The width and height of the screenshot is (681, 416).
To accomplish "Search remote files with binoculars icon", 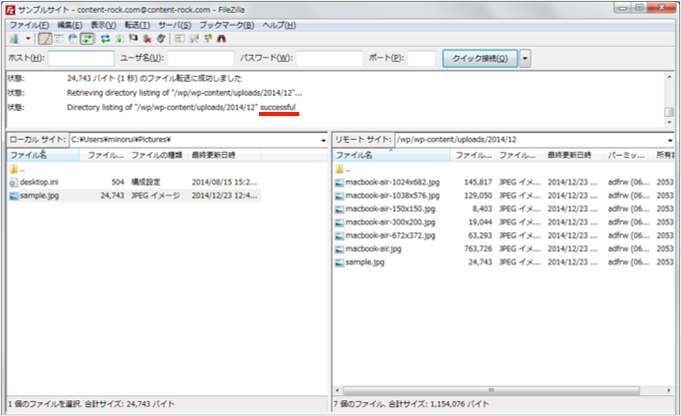I will 221,39.
